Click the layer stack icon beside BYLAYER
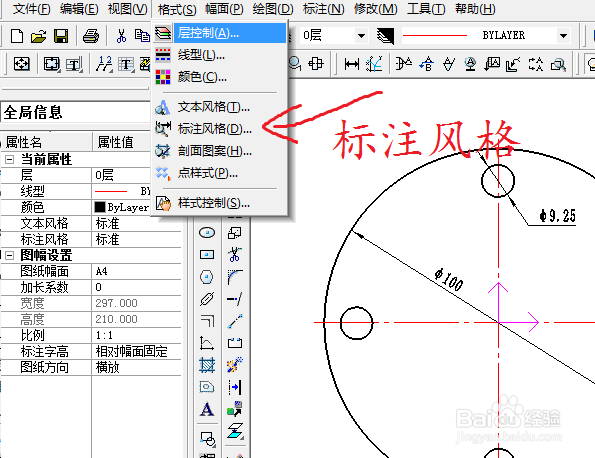 385,36
